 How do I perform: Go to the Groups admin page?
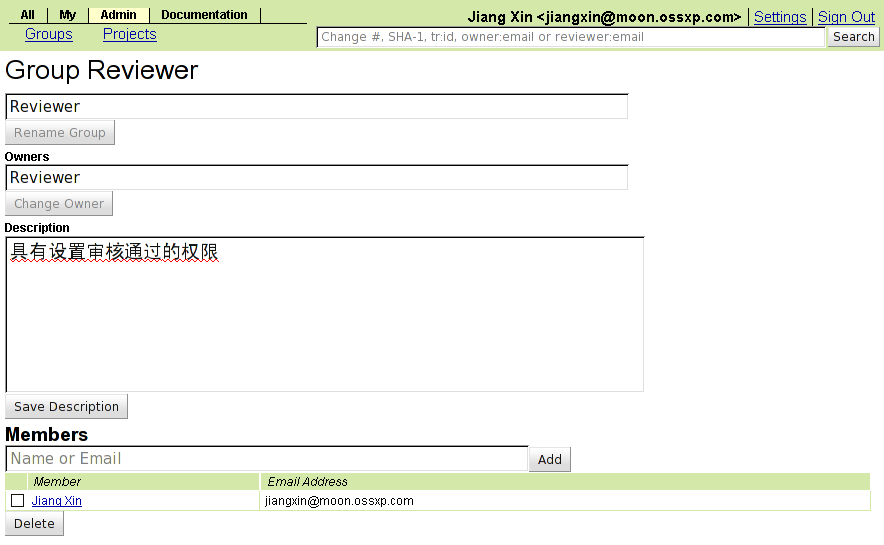click(x=49, y=34)
